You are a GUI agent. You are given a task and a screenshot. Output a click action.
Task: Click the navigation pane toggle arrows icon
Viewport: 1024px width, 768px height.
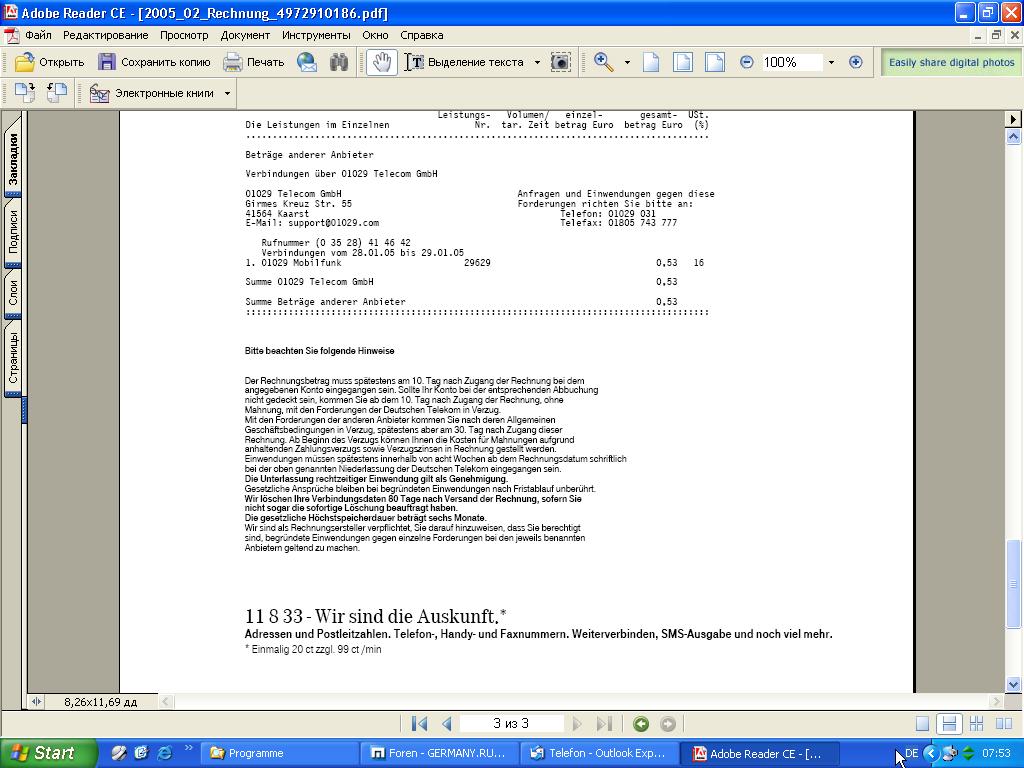[x=36, y=702]
